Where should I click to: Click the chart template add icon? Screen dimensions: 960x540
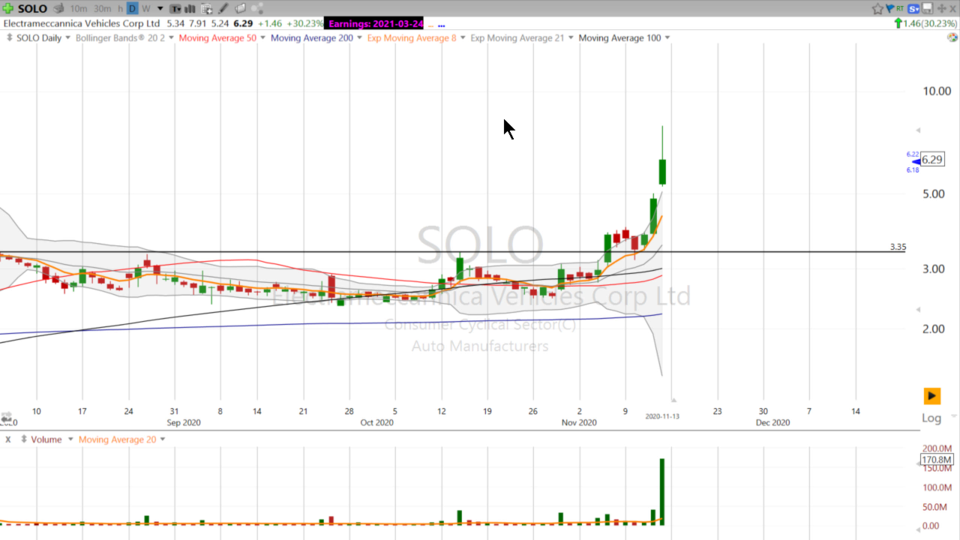[x=207, y=9]
